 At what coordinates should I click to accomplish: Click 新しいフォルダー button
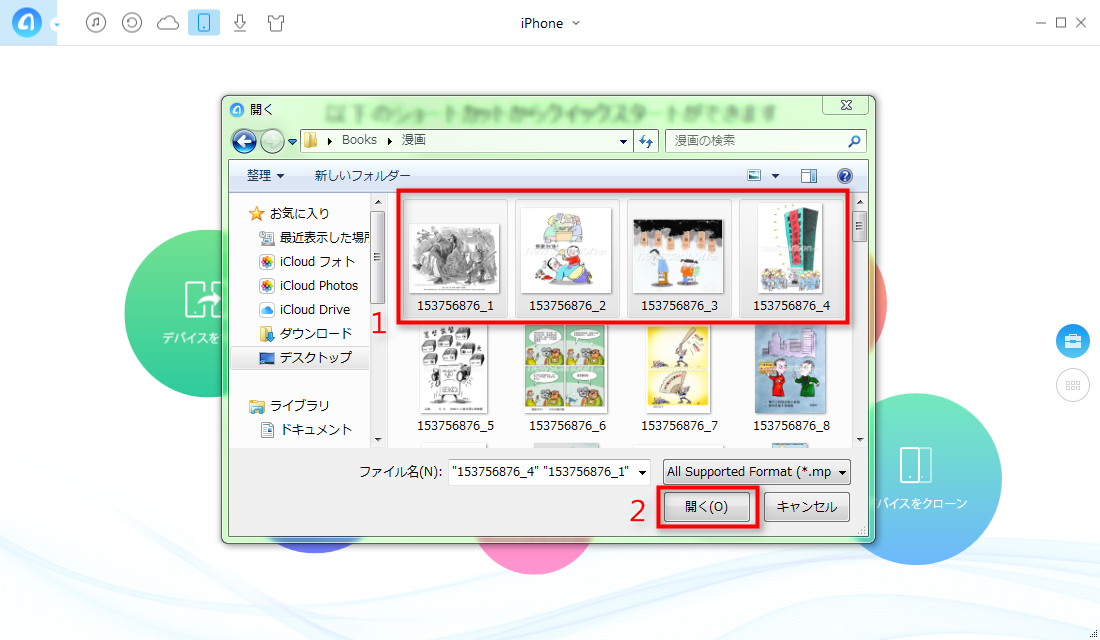[362, 175]
